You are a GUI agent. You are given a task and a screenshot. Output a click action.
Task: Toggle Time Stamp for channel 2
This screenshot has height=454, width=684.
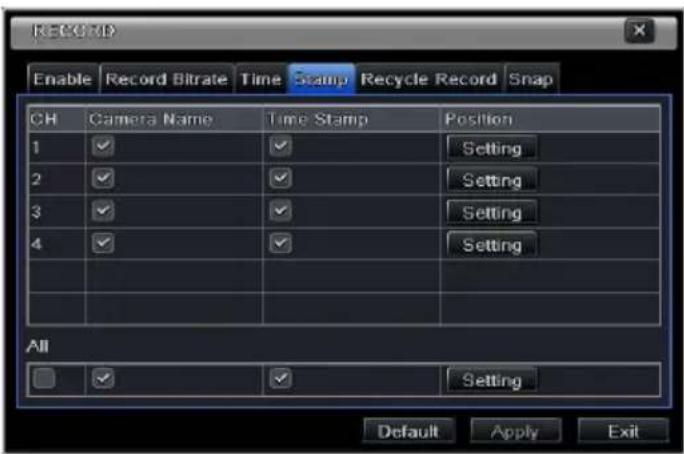(x=280, y=178)
